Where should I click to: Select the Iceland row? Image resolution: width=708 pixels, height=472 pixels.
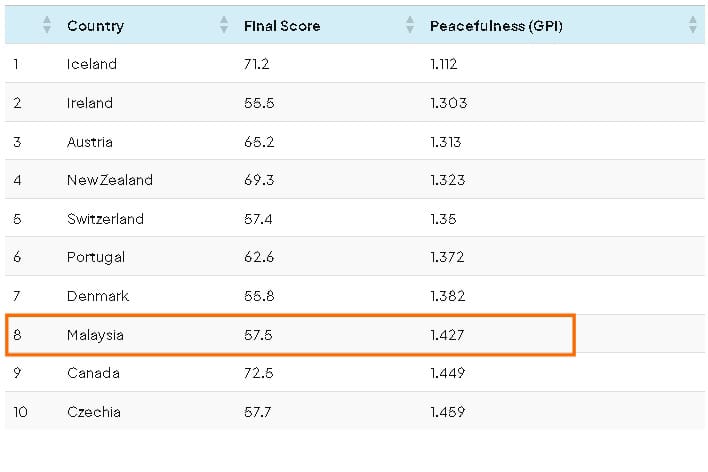(91, 64)
